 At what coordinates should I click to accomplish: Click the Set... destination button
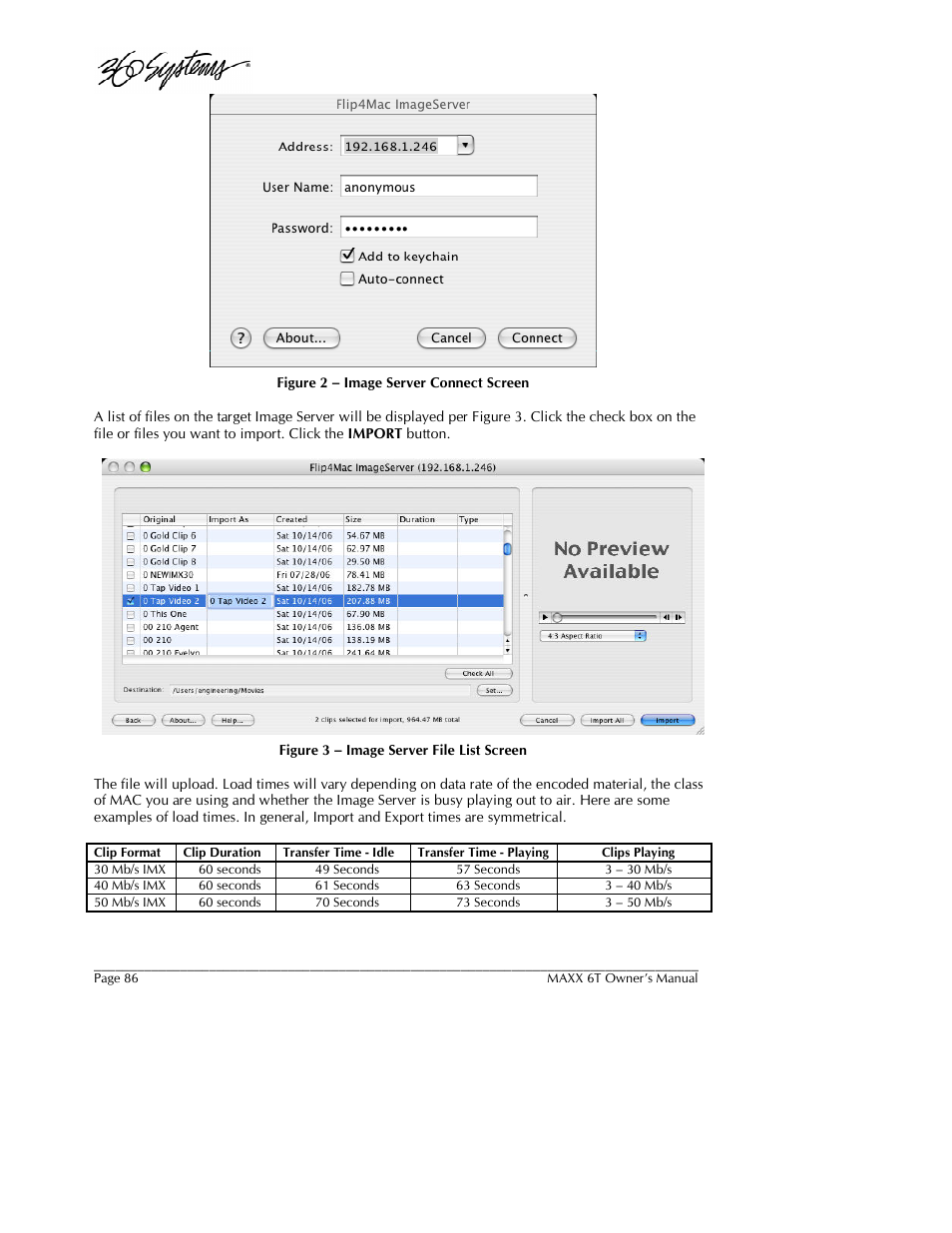[x=494, y=691]
